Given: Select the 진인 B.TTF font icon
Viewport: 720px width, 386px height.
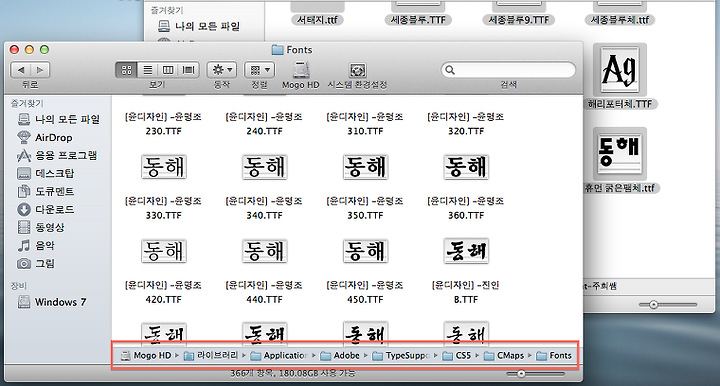Looking at the screenshot, I should [466, 251].
